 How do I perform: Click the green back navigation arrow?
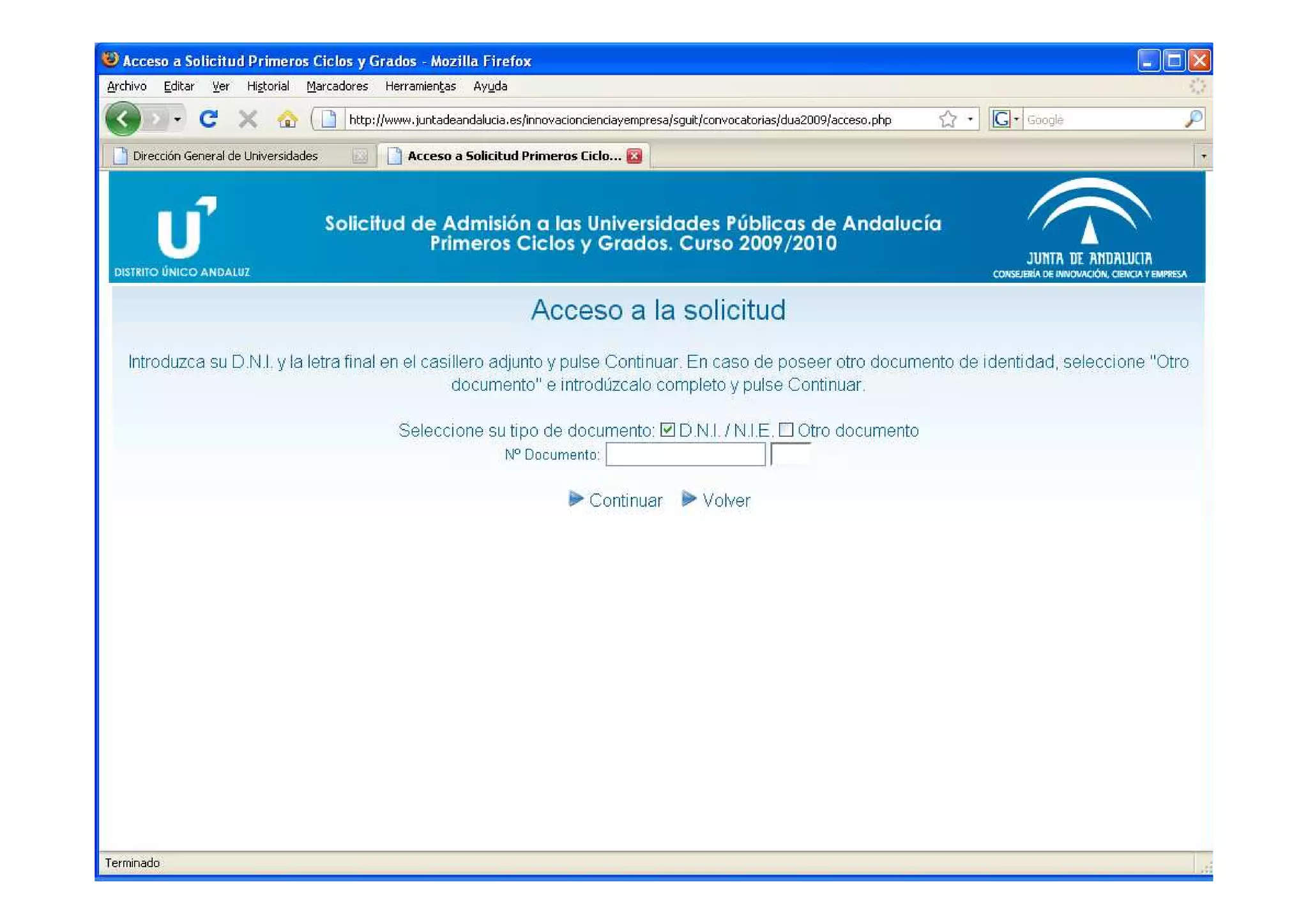pos(123,119)
